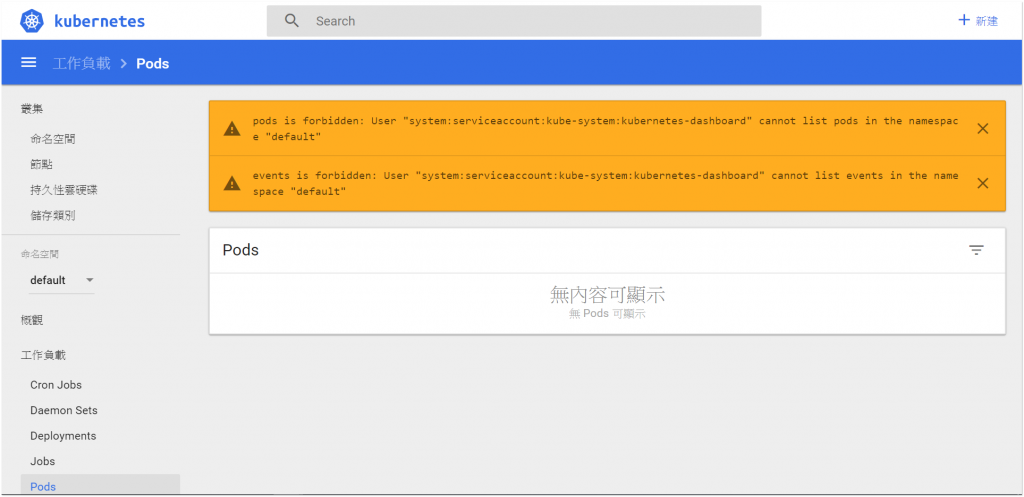Click the 新建 create button

(978, 21)
